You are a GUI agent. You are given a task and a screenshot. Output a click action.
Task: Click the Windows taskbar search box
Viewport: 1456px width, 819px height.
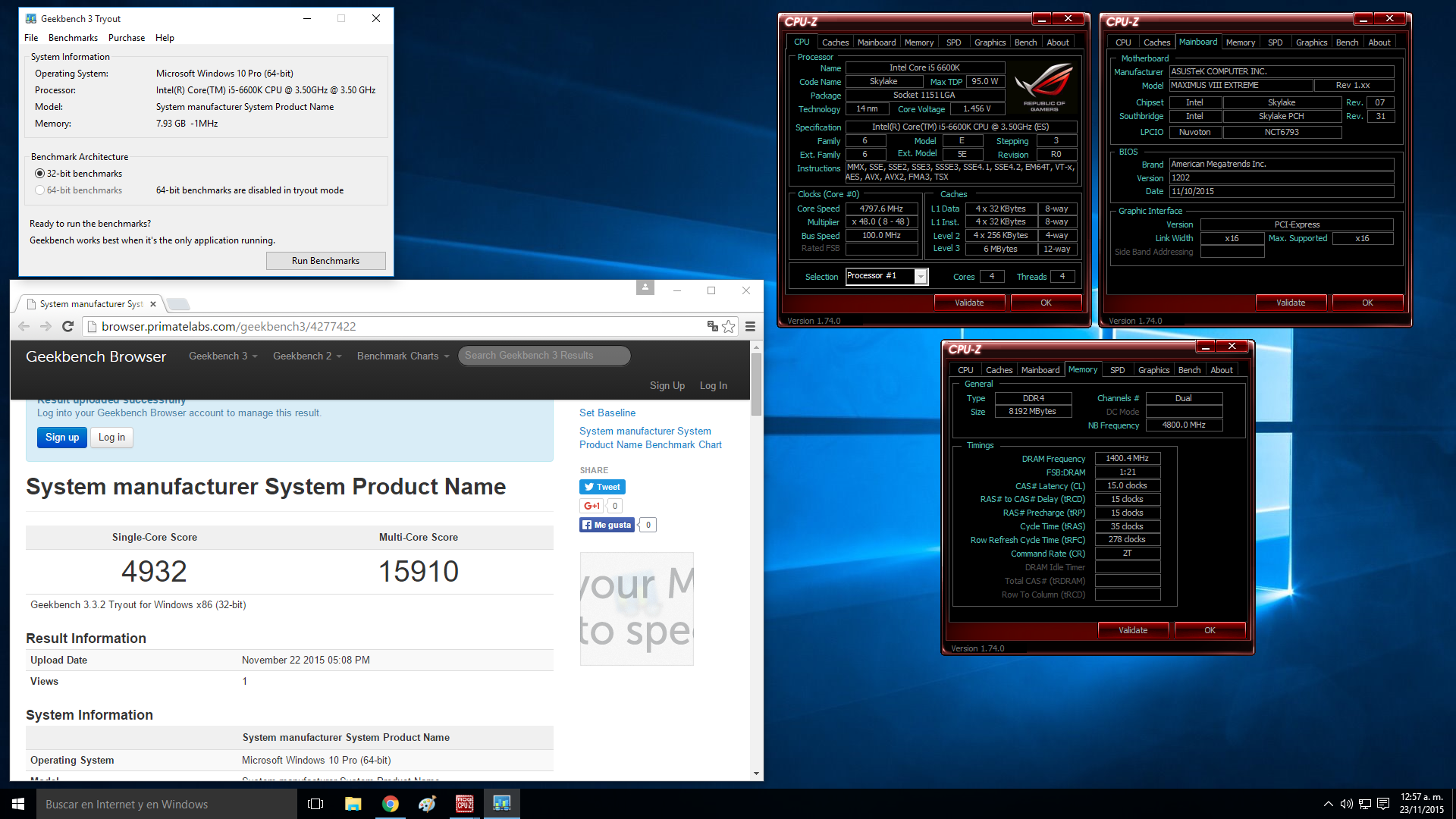[x=167, y=804]
